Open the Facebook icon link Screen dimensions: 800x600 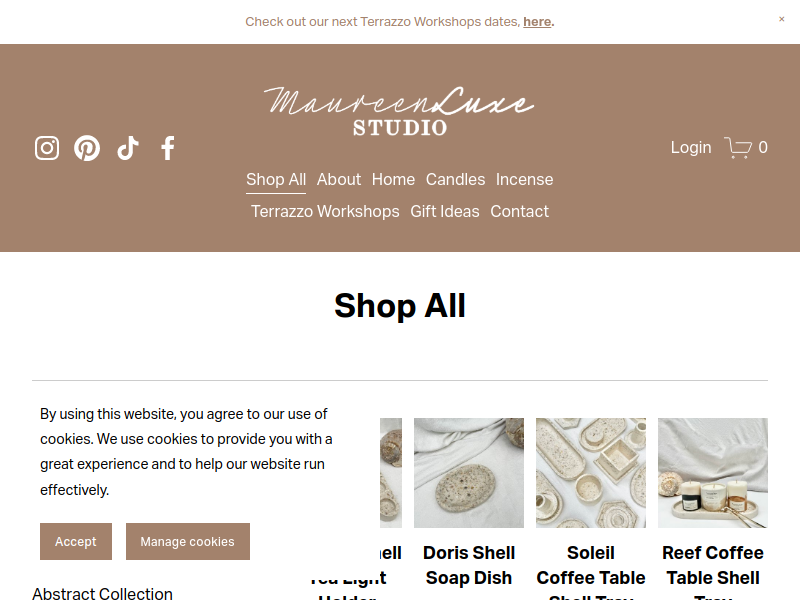coord(168,148)
